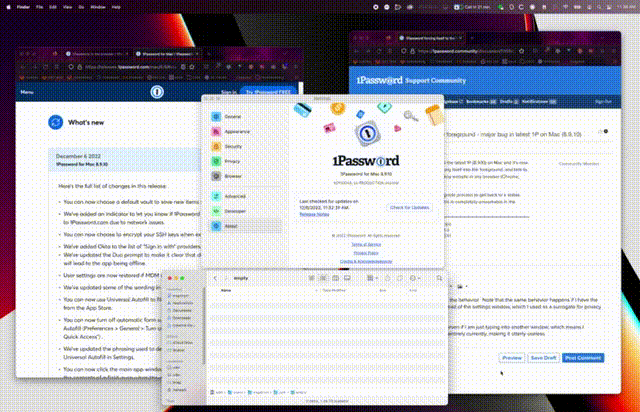This screenshot has height=412, width=640.
Task: Click the Sign in link on 1Password page
Action: tap(228, 91)
